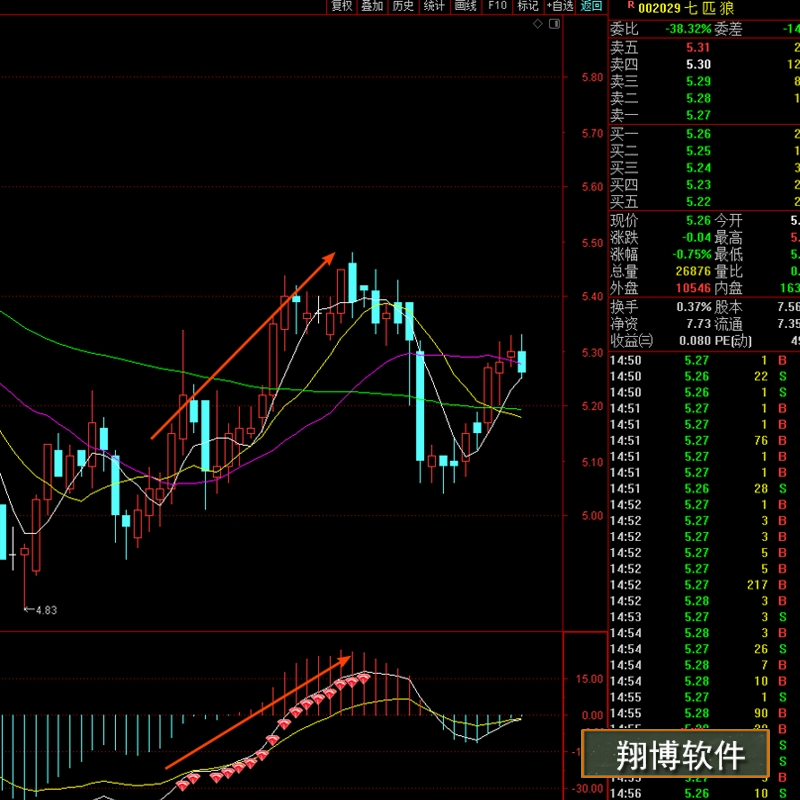
Task: Select the 画线 drawing tool
Action: (x=465, y=6)
